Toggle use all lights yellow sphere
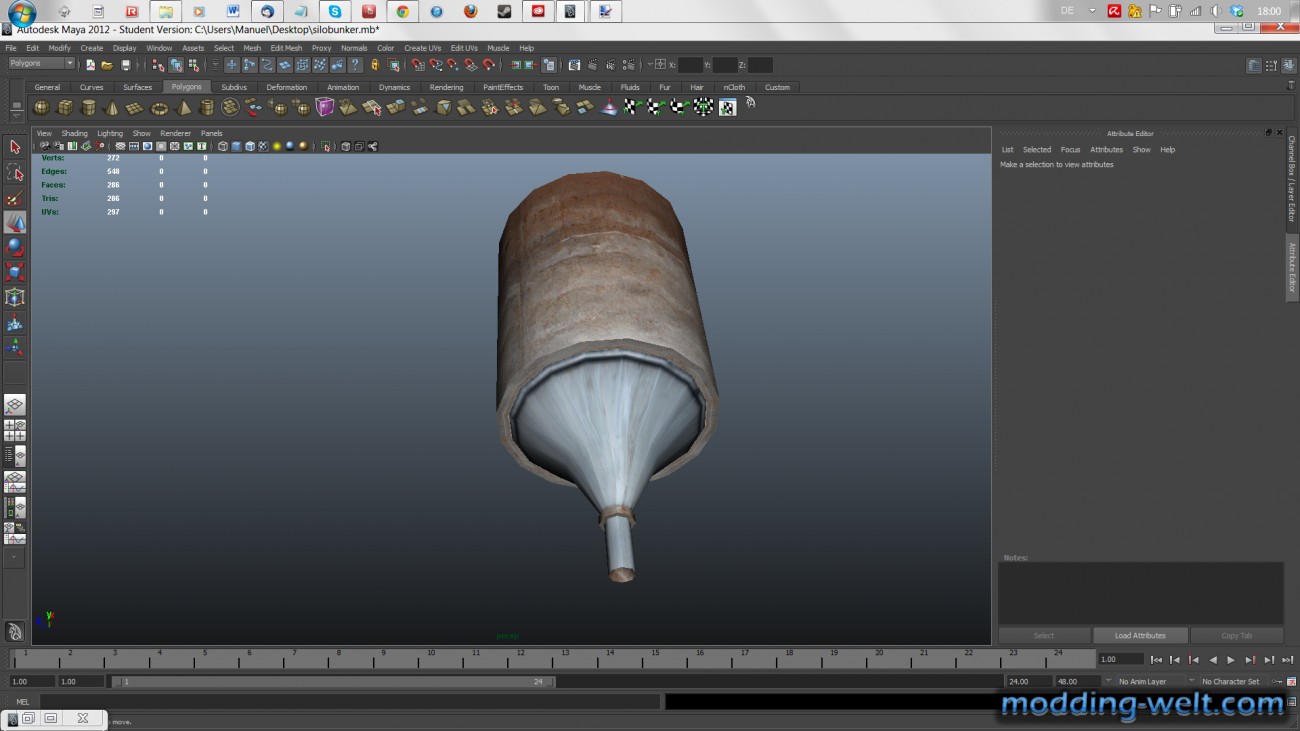1300x731 pixels. click(276, 146)
